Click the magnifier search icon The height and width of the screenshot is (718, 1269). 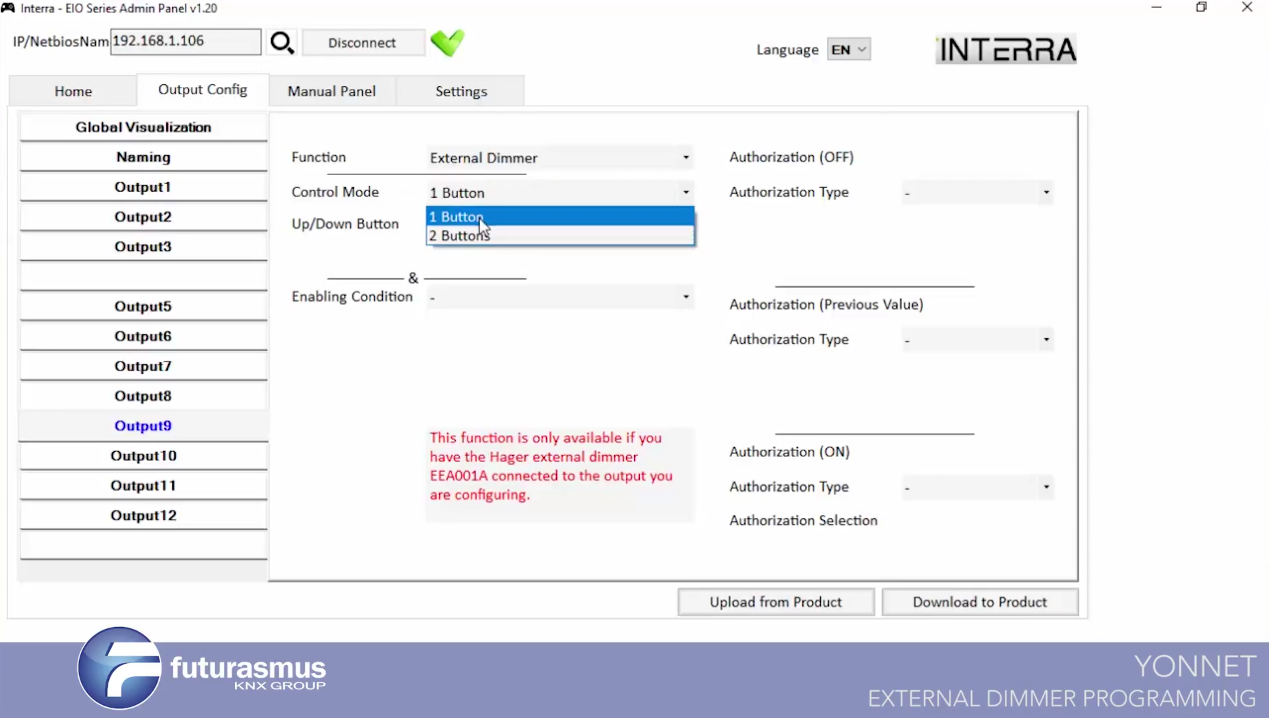[282, 43]
